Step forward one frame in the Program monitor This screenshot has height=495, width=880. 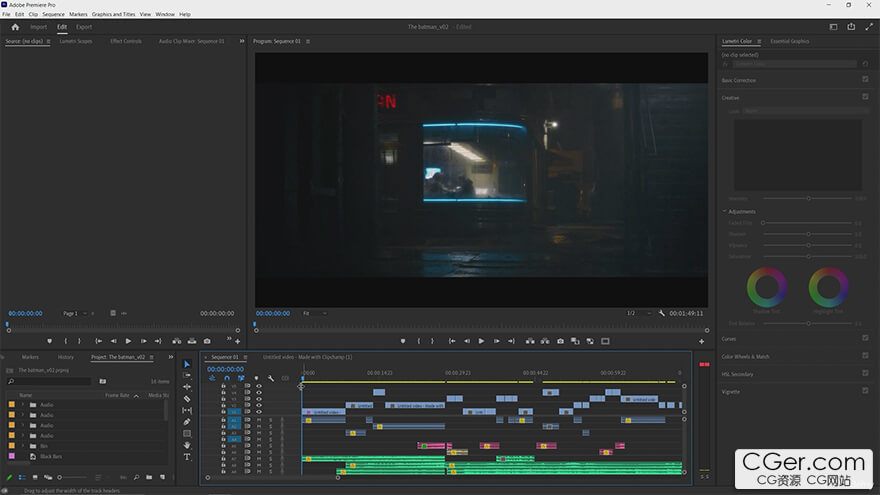point(496,341)
